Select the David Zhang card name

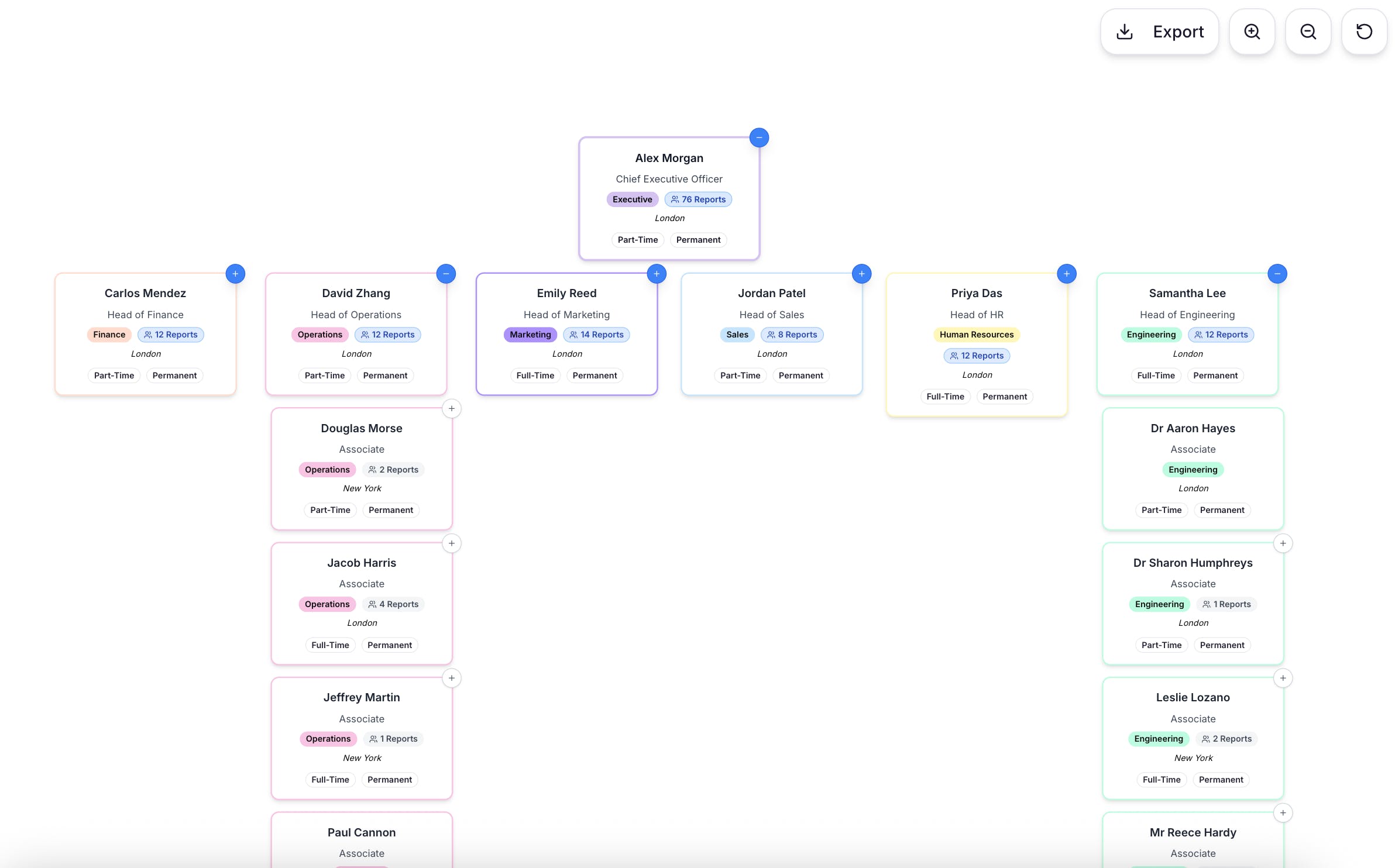[356, 293]
